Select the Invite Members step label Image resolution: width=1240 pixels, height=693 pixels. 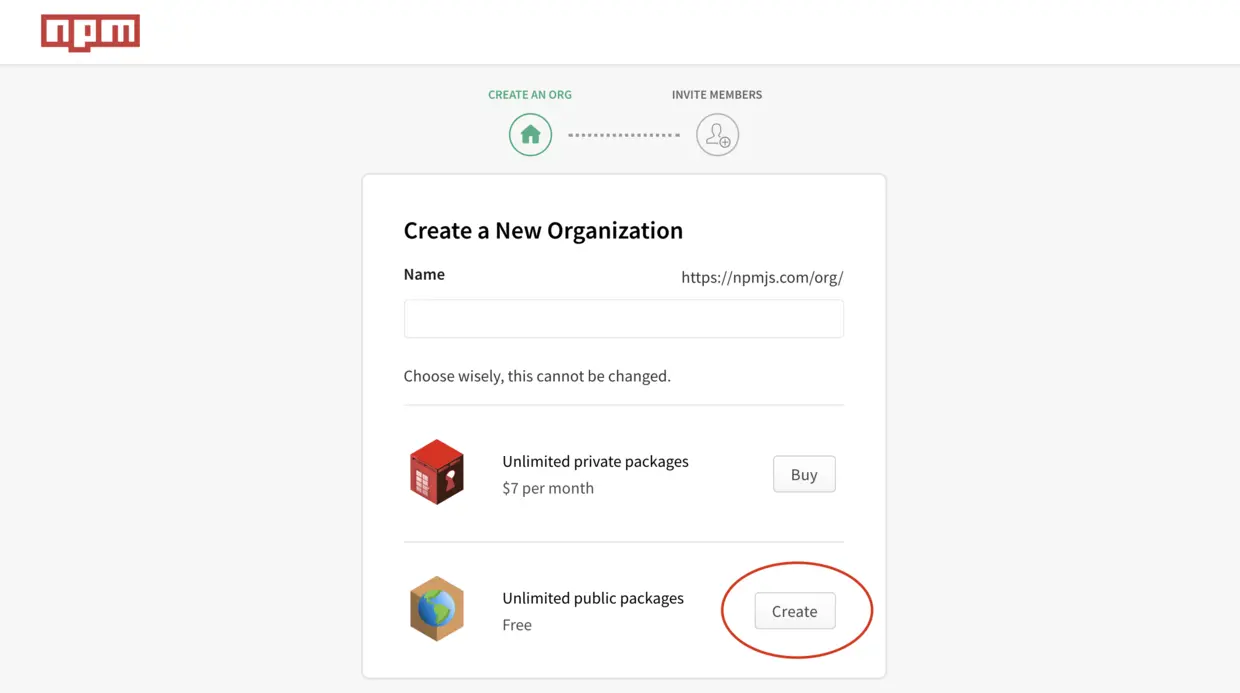click(717, 95)
